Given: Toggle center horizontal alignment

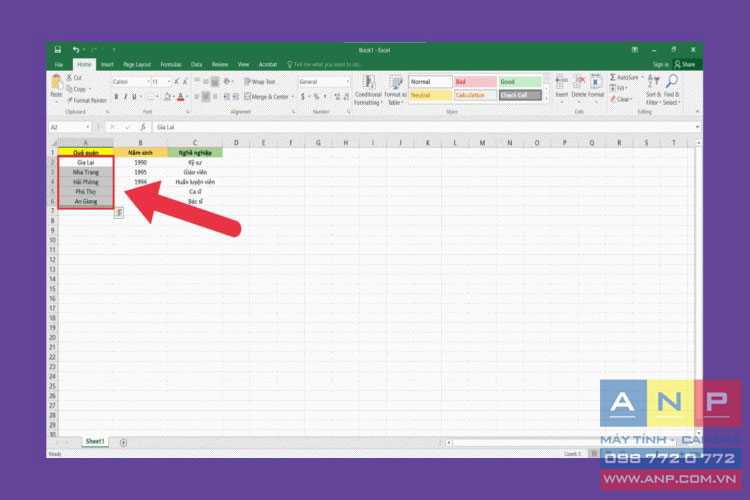Looking at the screenshot, I should click(206, 97).
